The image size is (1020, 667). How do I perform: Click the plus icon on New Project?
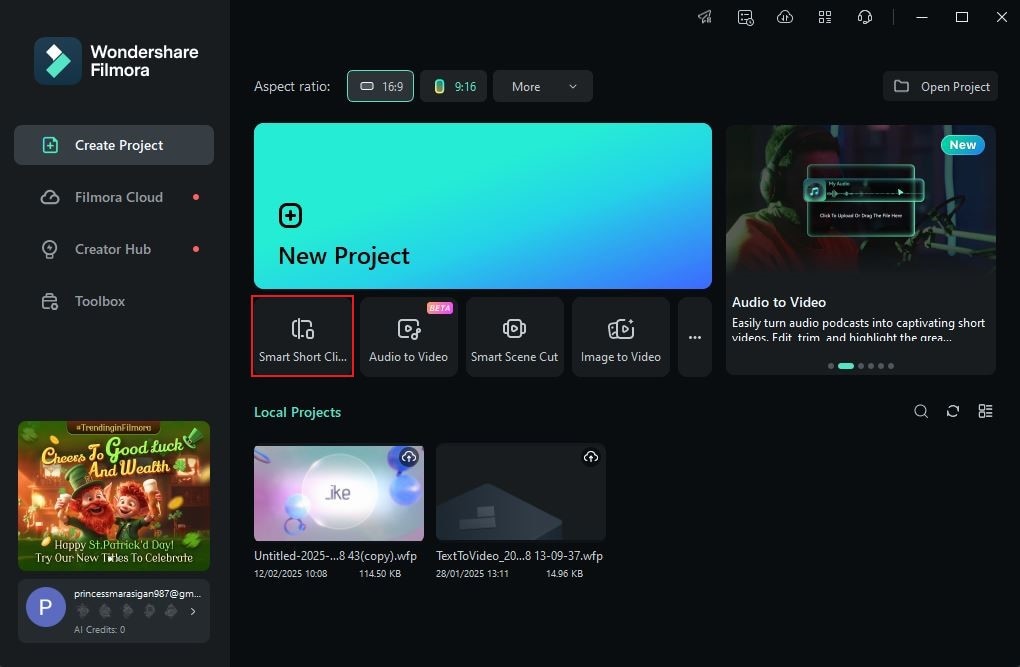coord(290,215)
